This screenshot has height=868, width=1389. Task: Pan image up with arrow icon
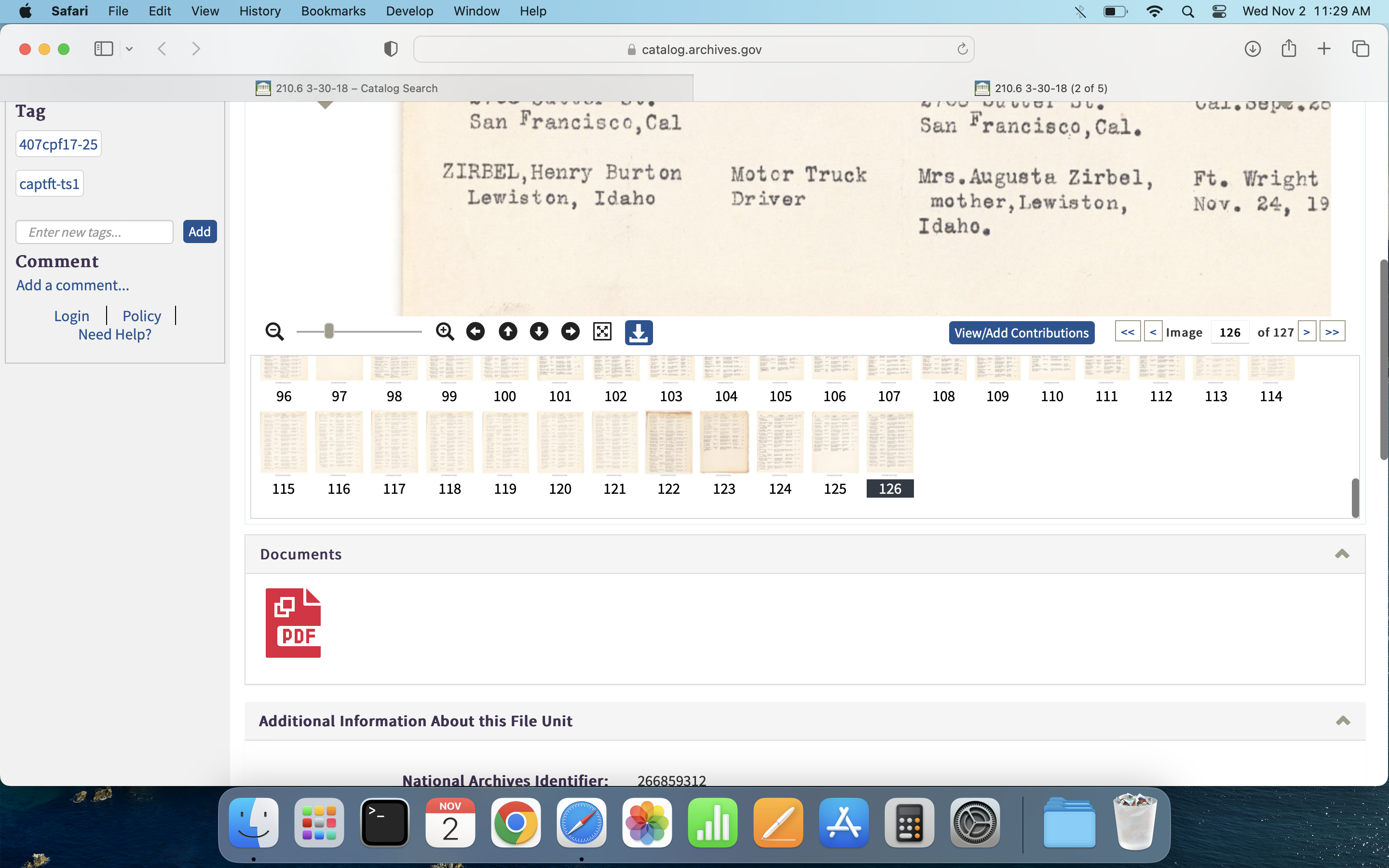click(507, 332)
